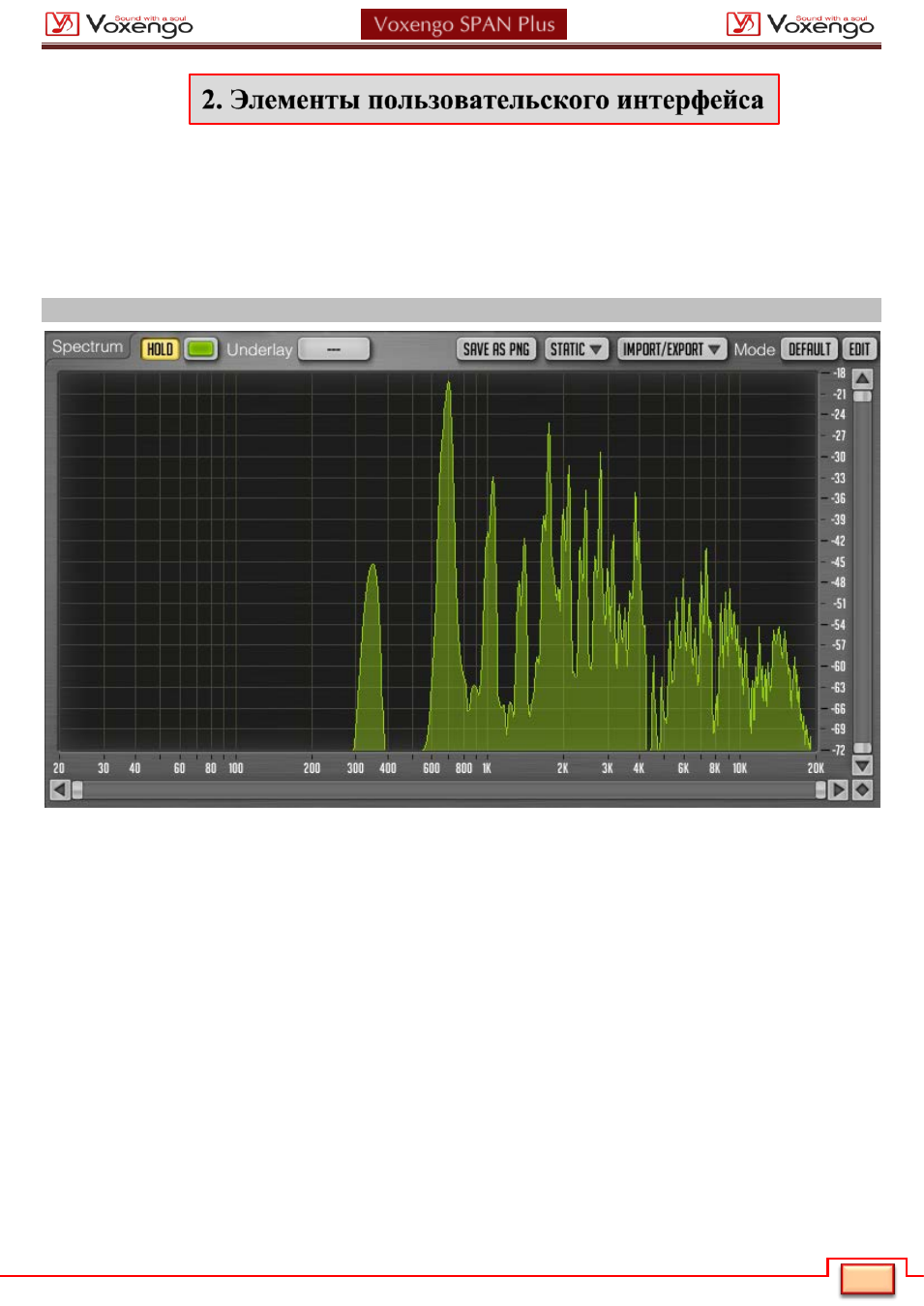Click the vertical scroll up arrow
This screenshot has height=1306, width=924.
[863, 378]
